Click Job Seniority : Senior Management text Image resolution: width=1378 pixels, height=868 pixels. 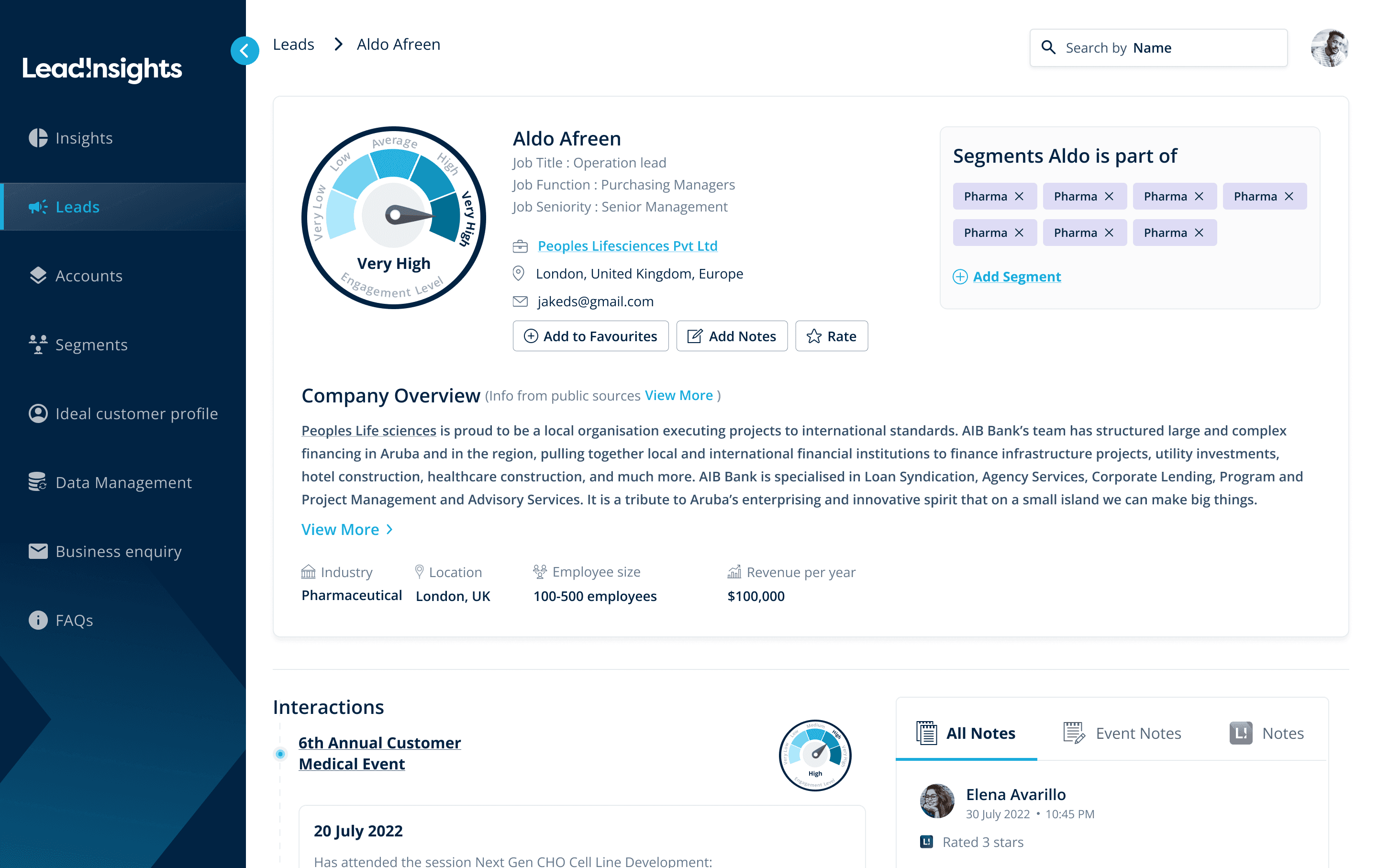[620, 207]
